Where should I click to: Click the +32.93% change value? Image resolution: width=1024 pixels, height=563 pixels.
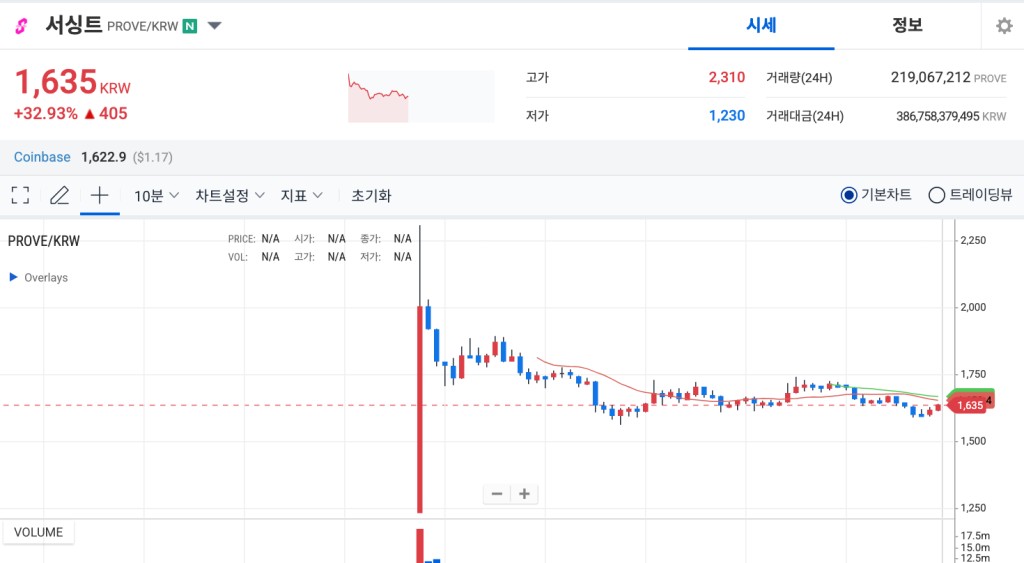pyautogui.click(x=46, y=114)
